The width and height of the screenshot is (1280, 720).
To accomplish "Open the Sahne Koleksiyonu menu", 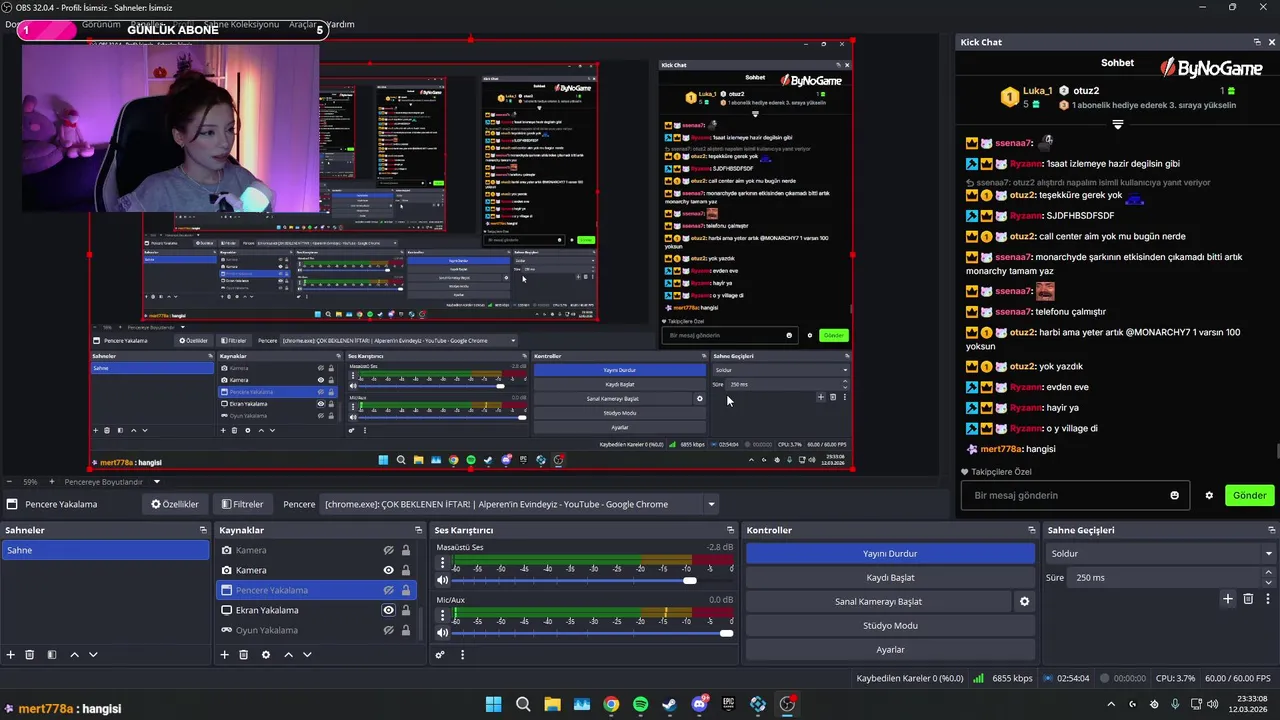I will point(241,24).
